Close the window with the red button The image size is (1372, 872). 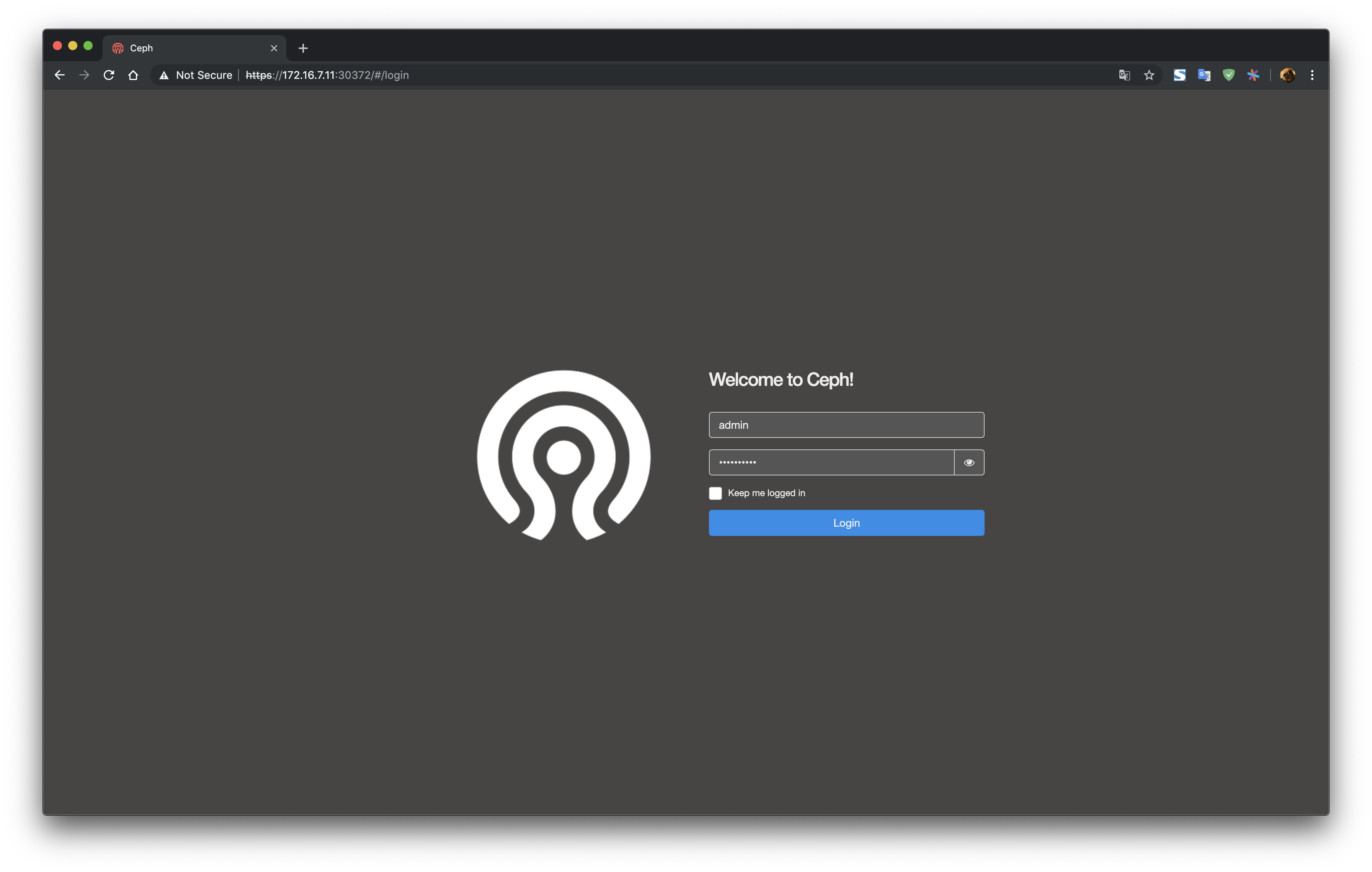click(x=57, y=46)
